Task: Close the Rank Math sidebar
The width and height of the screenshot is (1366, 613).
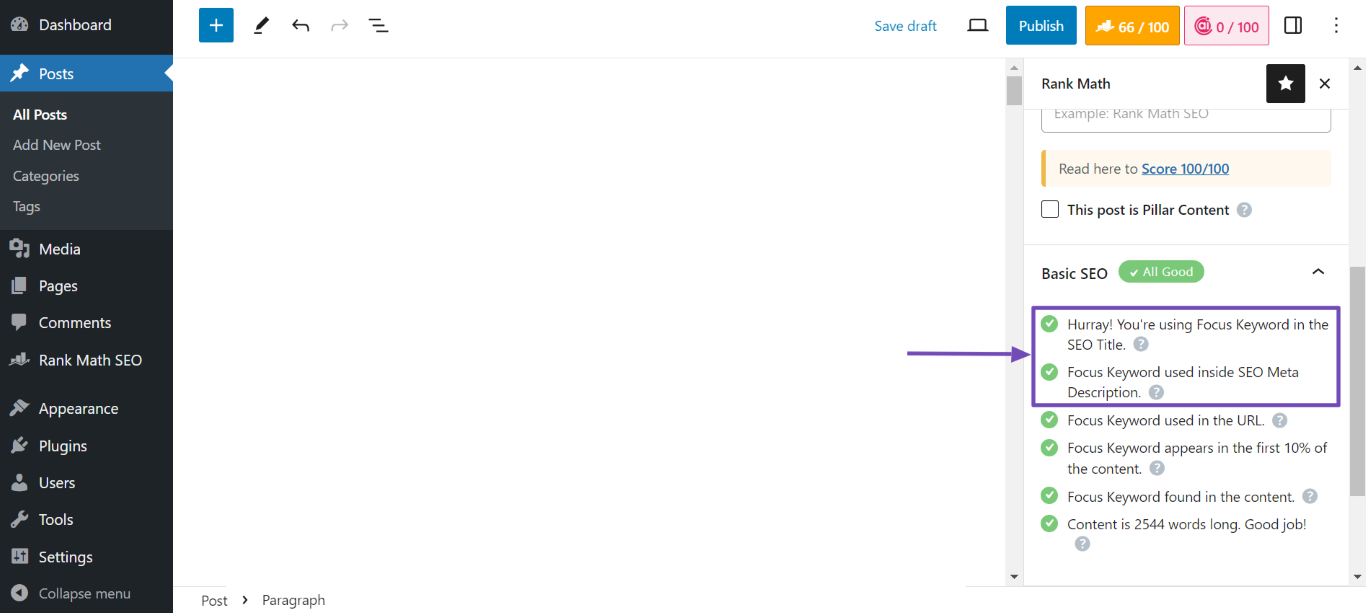Action: tap(1325, 84)
